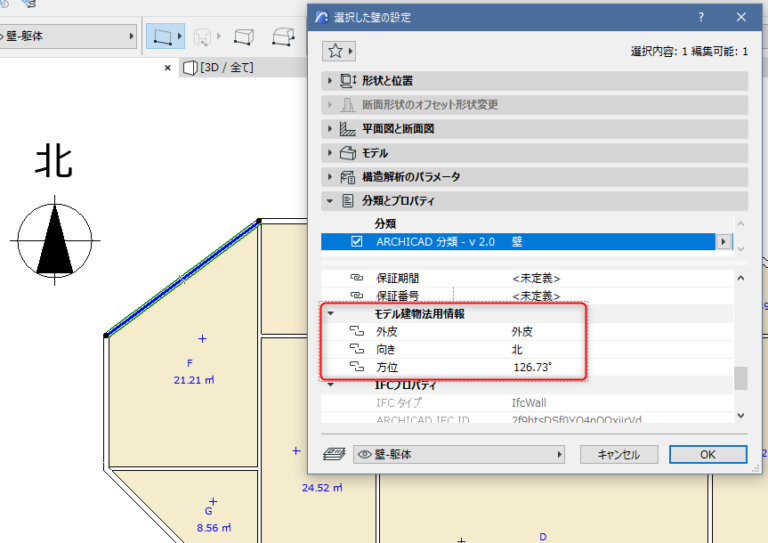This screenshot has height=543, width=768.
Task: Click the classification and properties icon
Action: coord(348,201)
